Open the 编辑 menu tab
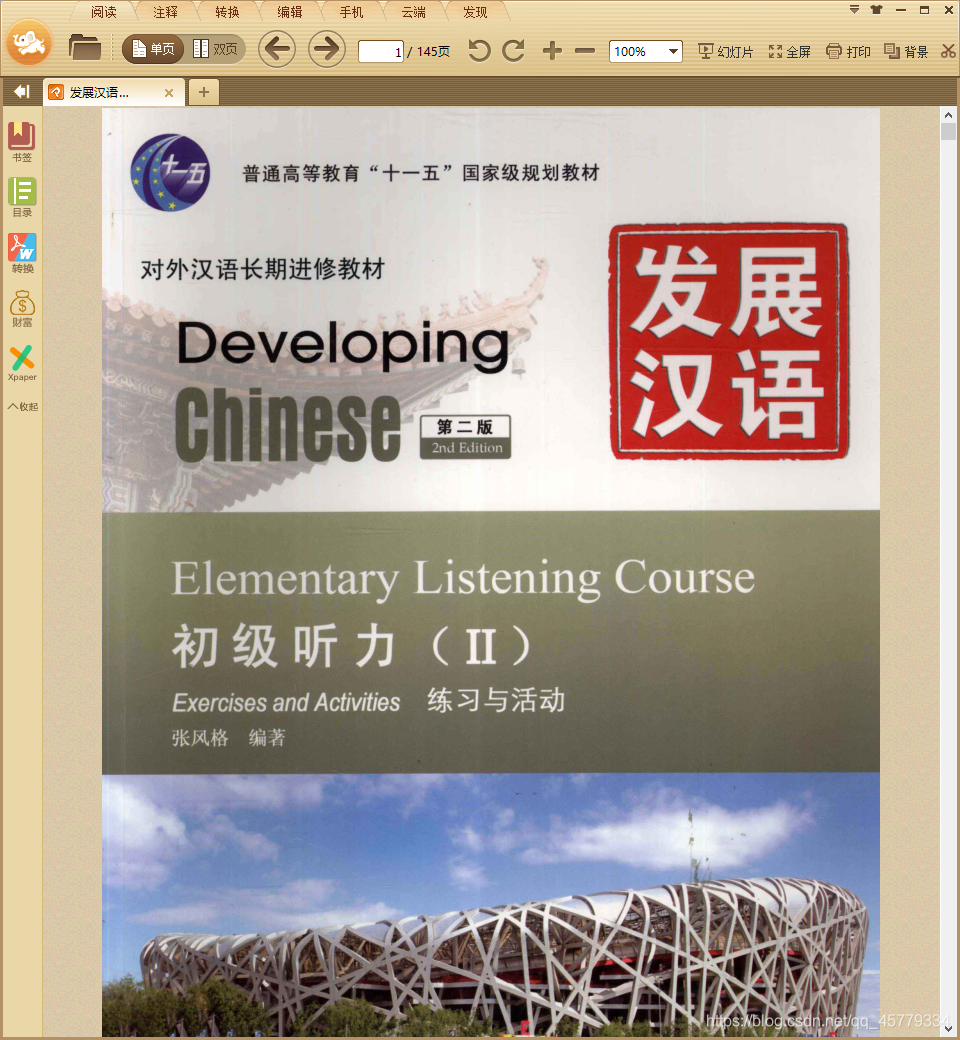Image resolution: width=960 pixels, height=1040 pixels. (289, 12)
